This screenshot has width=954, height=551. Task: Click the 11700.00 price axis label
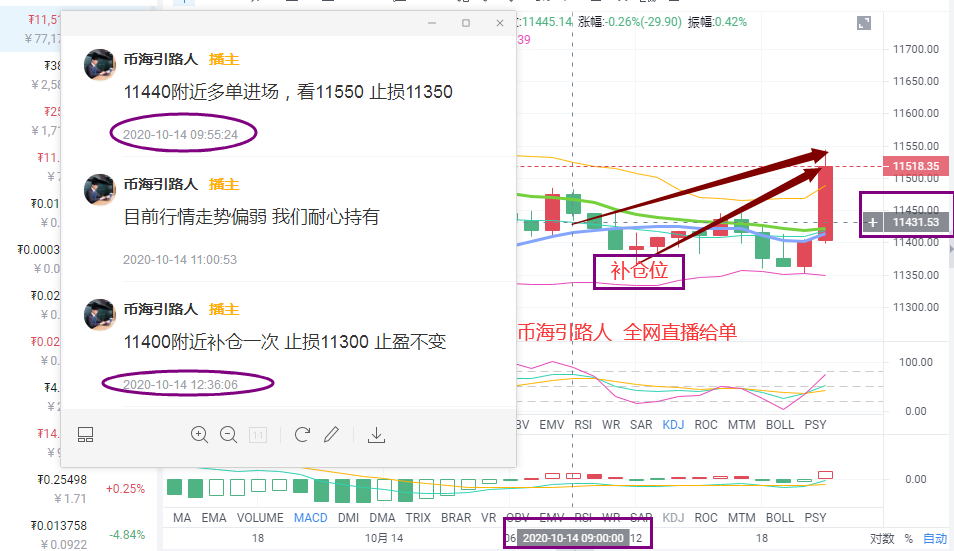(916, 49)
